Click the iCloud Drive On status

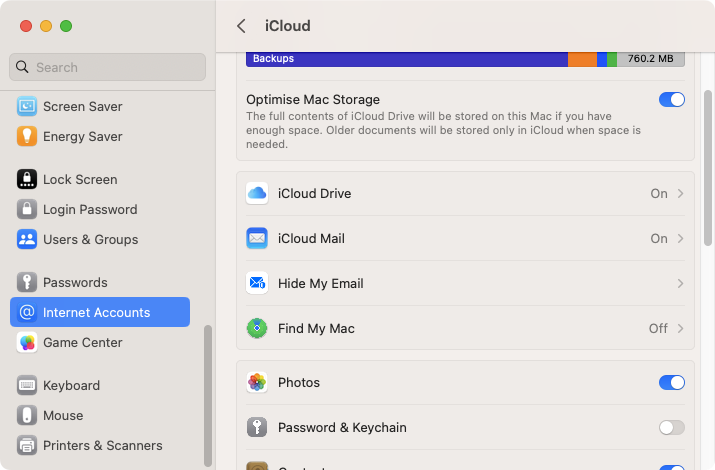tap(659, 193)
